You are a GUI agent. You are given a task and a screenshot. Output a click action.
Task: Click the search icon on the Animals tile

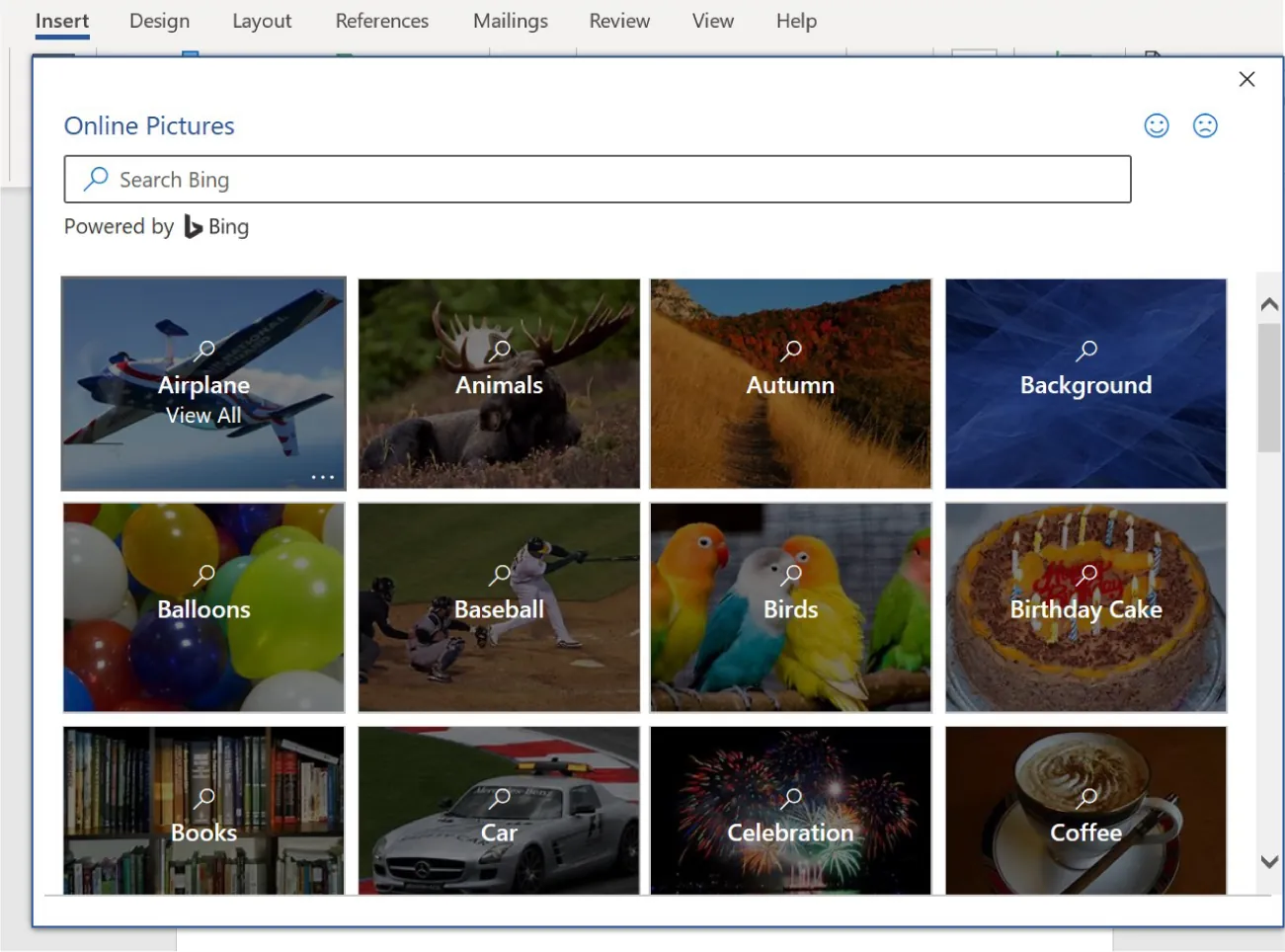pyautogui.click(x=499, y=350)
